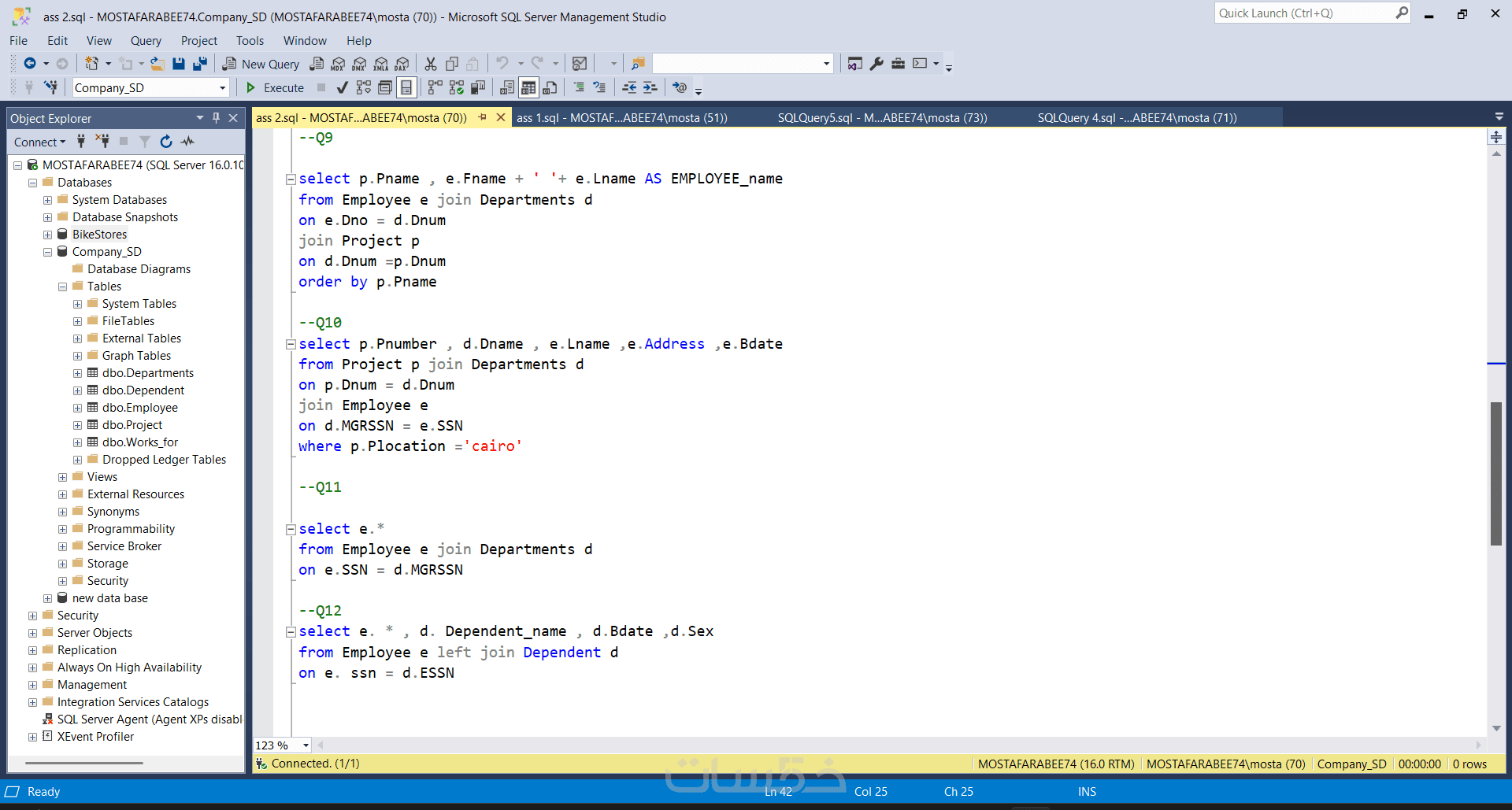Screen dimensions: 1512x810
Task: Toggle Include Client Statistics
Action: tap(477, 87)
